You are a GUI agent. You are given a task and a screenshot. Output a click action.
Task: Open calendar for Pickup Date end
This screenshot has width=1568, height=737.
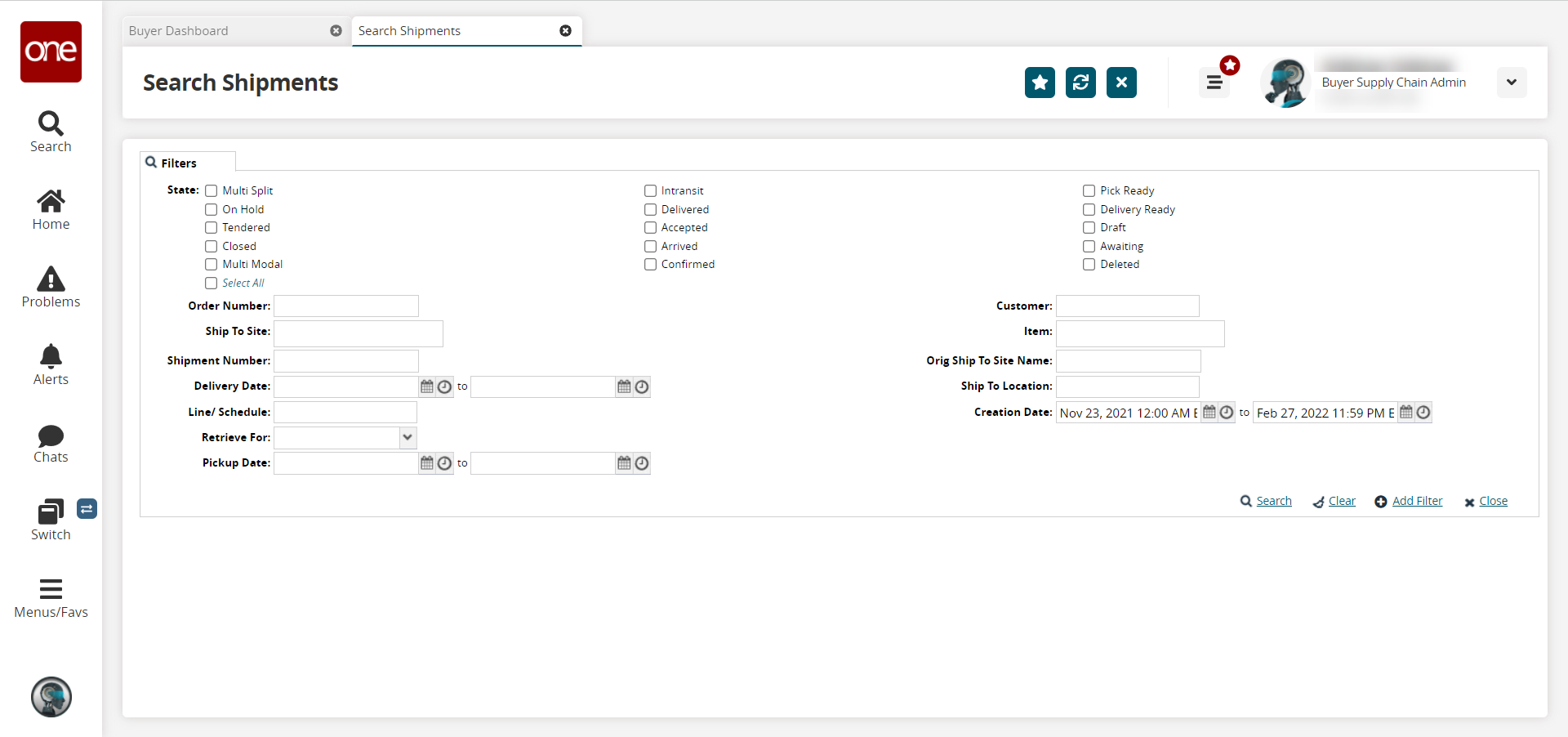pos(625,463)
